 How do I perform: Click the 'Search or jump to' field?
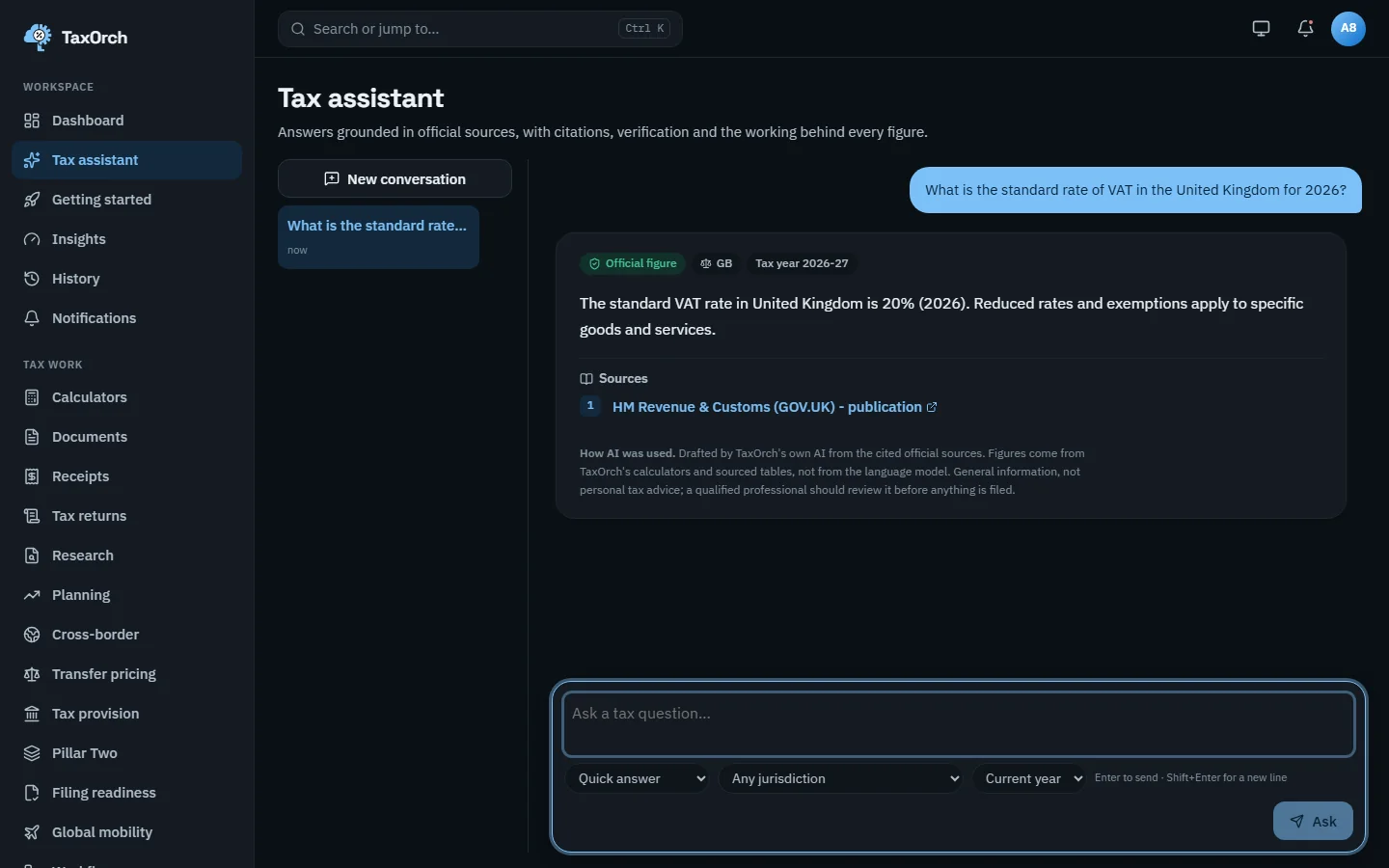pos(480,29)
